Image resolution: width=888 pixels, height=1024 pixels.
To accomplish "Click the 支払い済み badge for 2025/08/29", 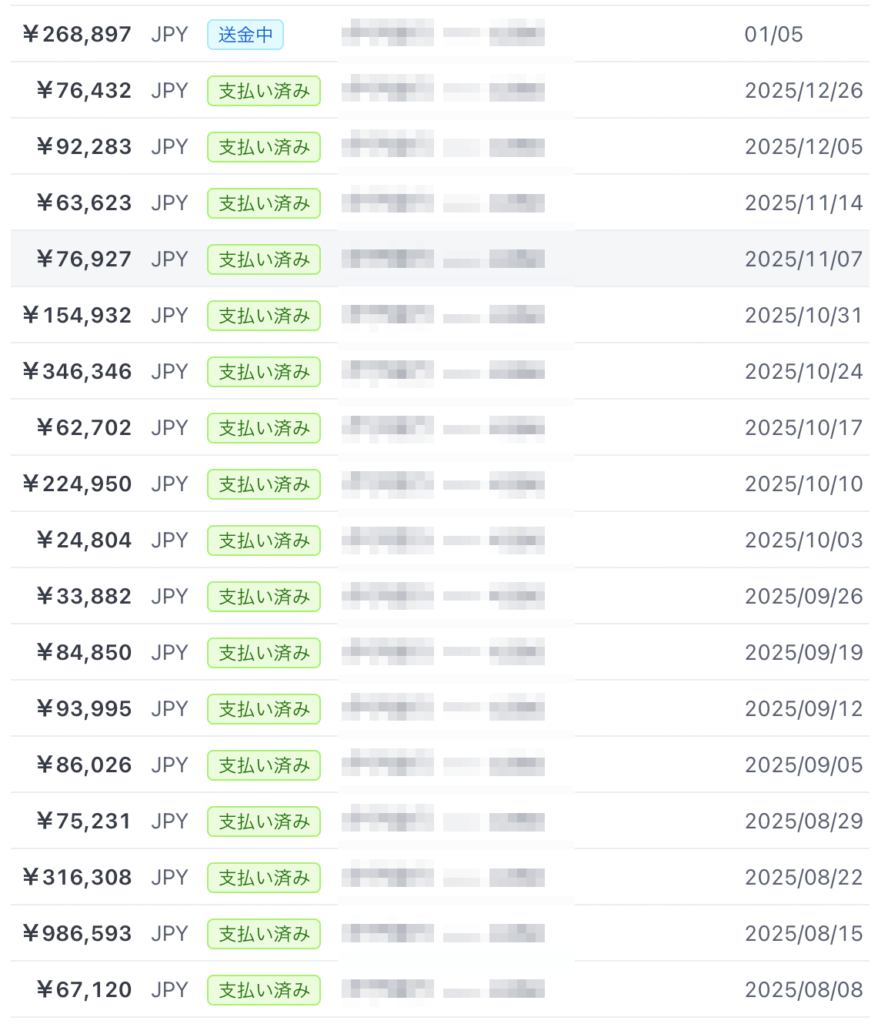I will pos(264,821).
